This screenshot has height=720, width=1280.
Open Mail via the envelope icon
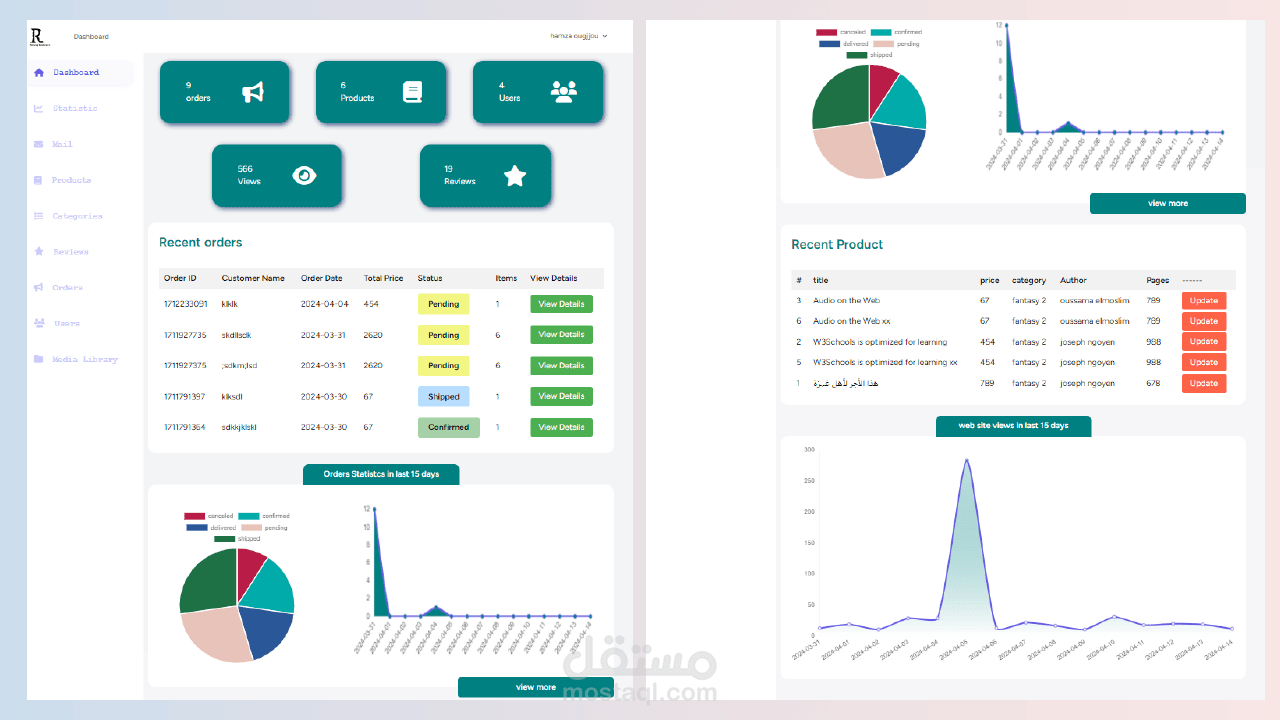coord(39,144)
